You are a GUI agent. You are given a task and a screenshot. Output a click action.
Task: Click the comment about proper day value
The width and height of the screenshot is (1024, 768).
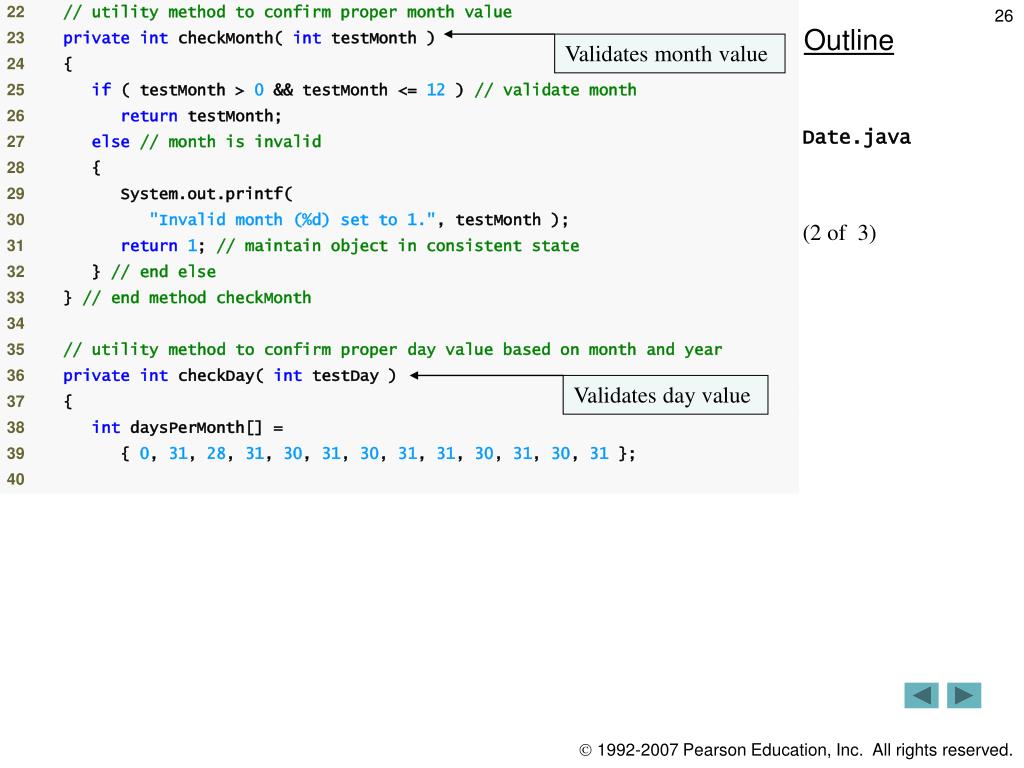[392, 350]
